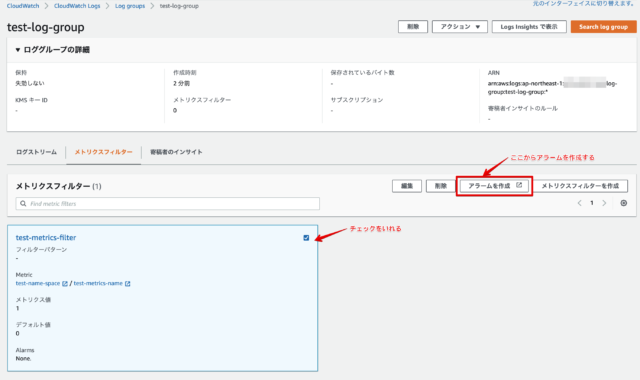Viewport: 640px width, 380px height.
Task: Select the メトリクスフィルター tab
Action: click(103, 152)
